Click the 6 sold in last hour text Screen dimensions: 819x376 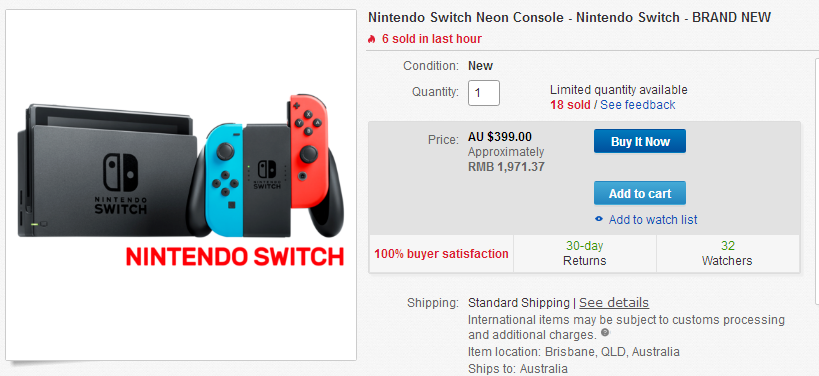coord(432,39)
